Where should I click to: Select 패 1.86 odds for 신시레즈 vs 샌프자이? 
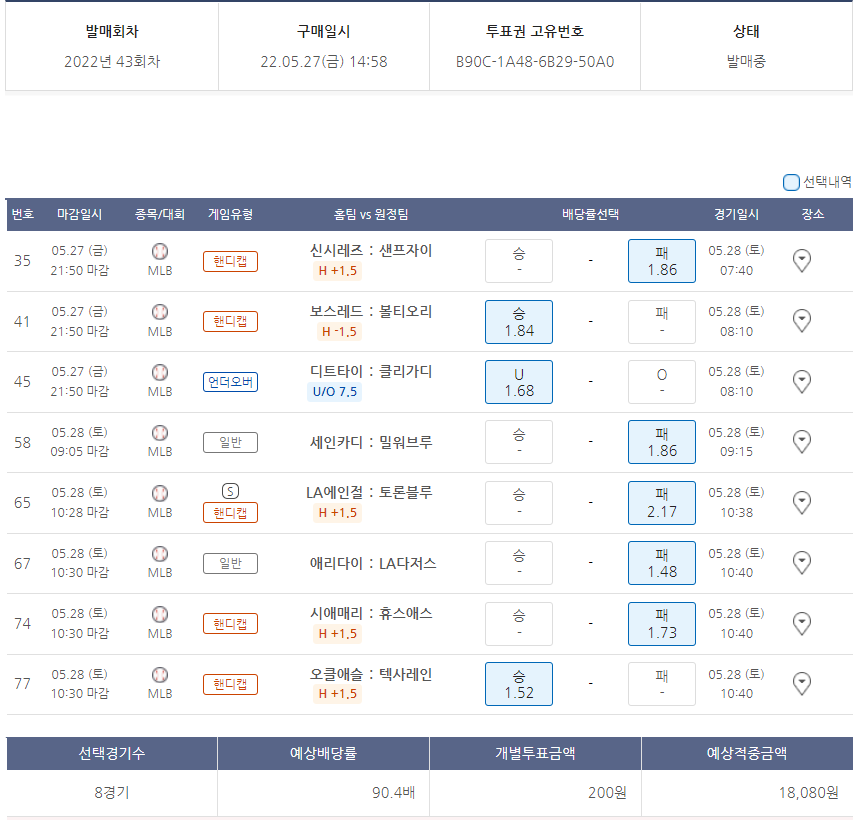(662, 261)
